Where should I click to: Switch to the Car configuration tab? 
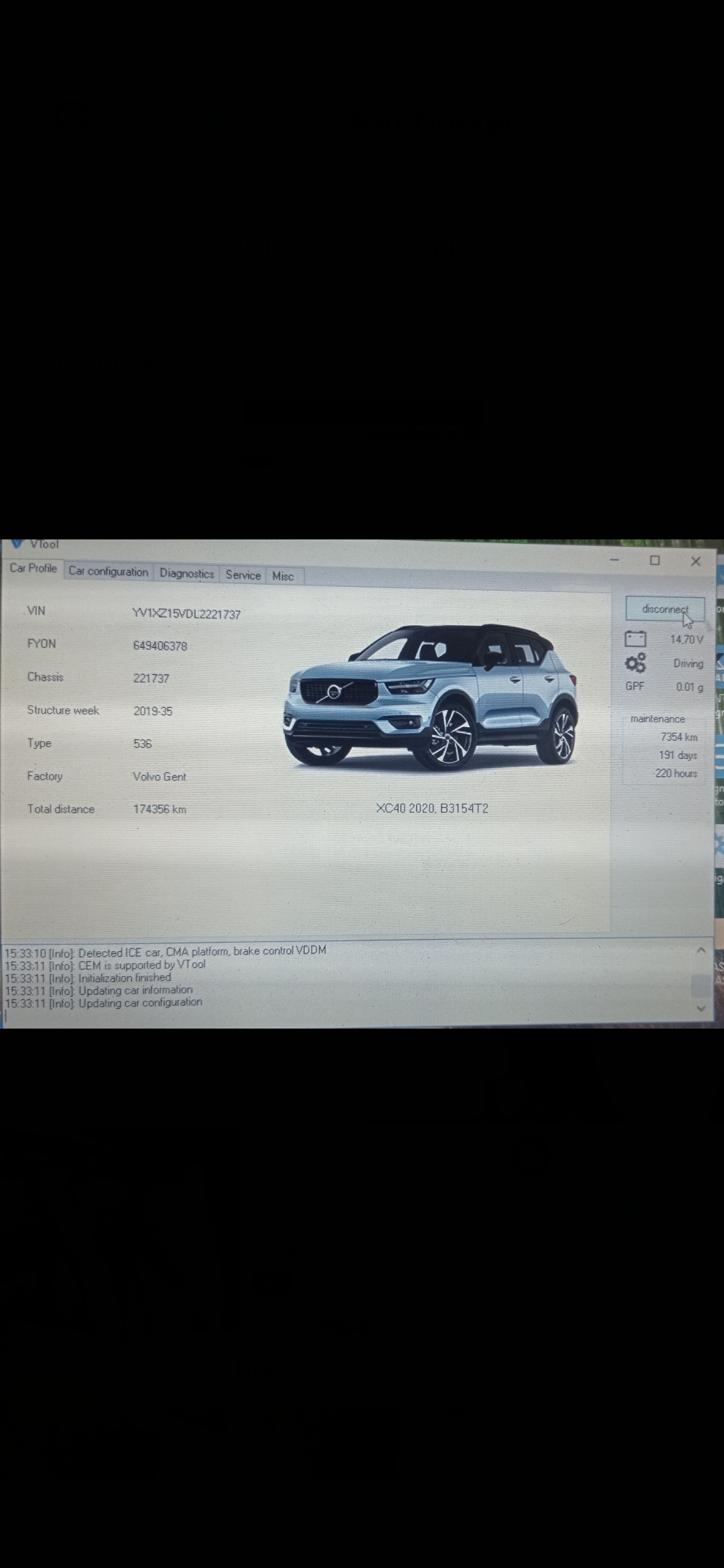(x=108, y=572)
